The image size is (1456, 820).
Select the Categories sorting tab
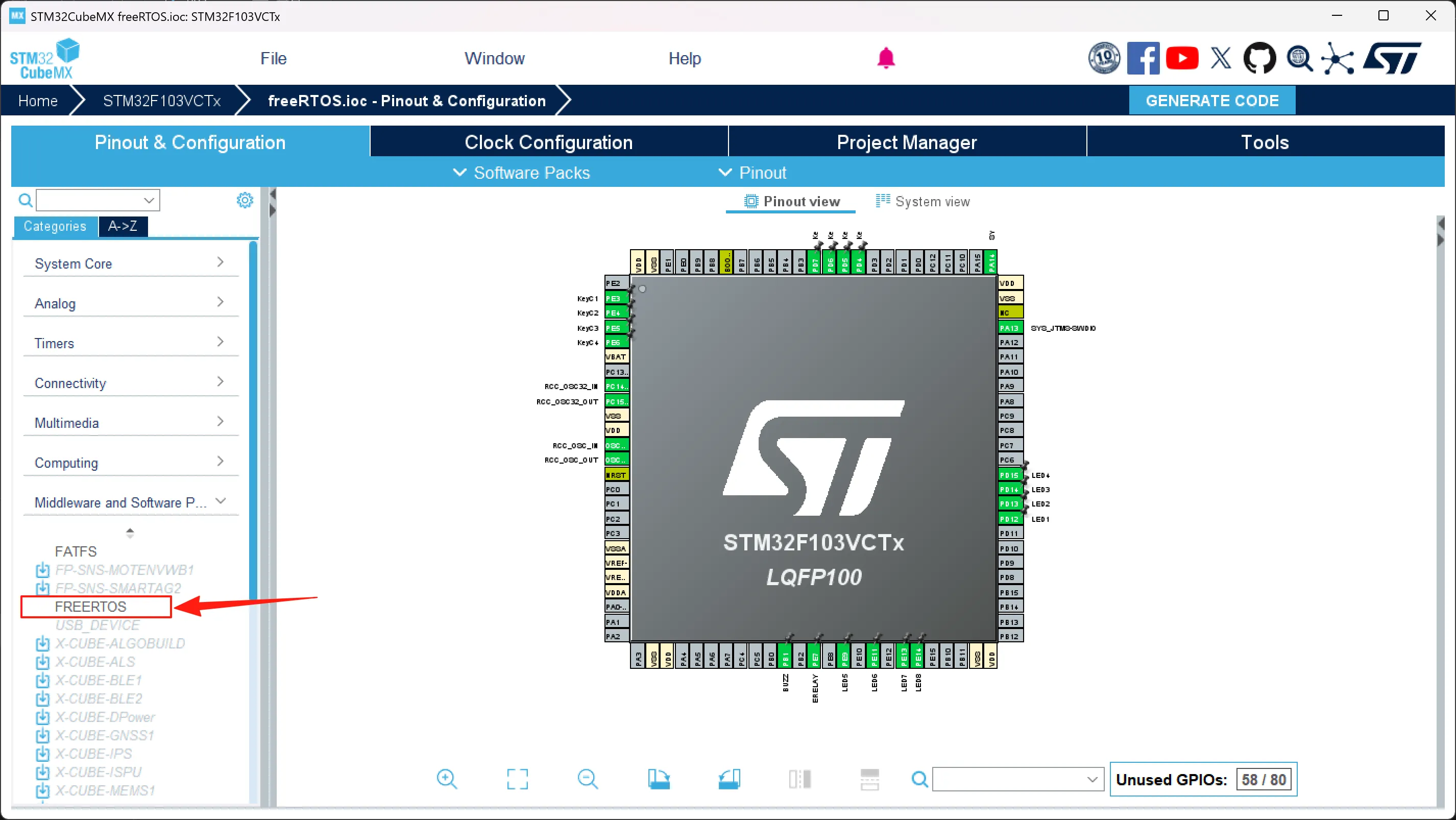click(x=55, y=226)
